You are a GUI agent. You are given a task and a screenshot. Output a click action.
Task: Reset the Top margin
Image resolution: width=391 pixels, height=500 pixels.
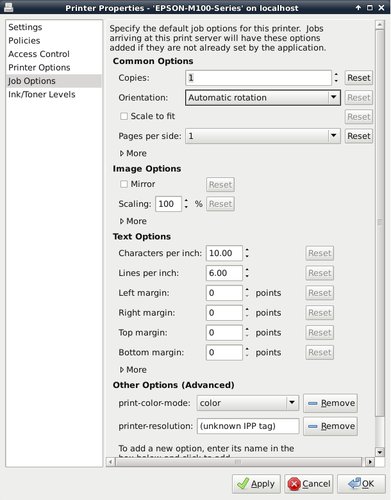[x=320, y=333]
